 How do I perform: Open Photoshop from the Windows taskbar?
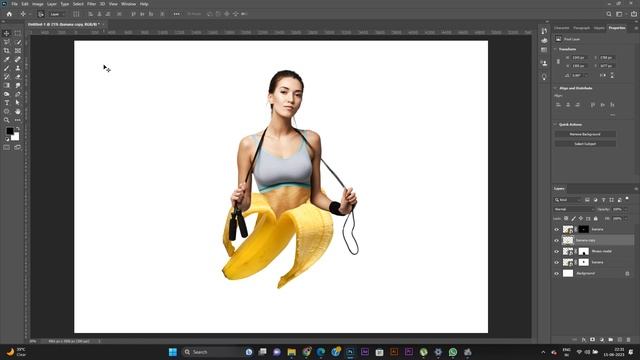coord(350,352)
